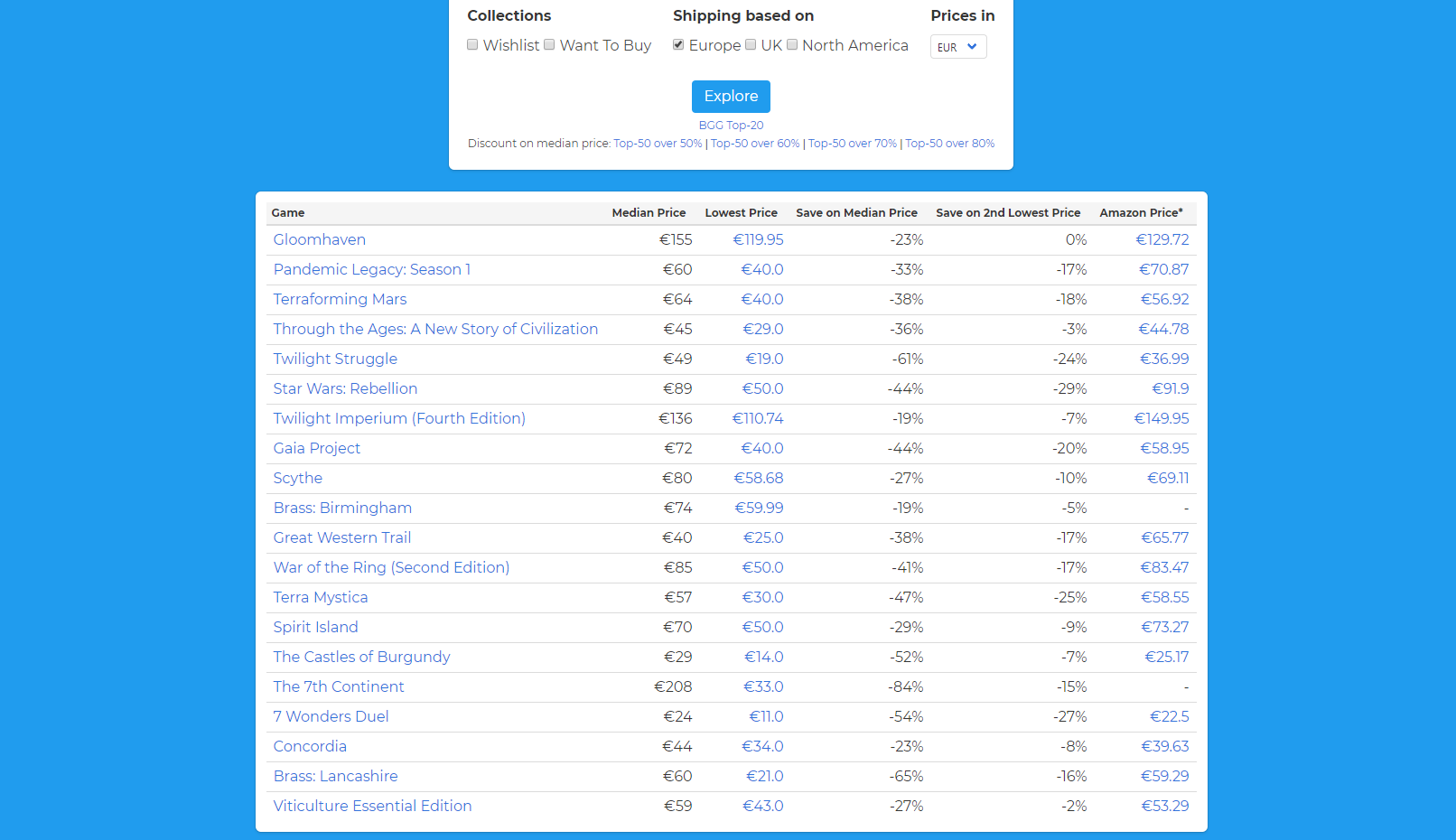Open Top-50 over 60% discount link

(755, 144)
